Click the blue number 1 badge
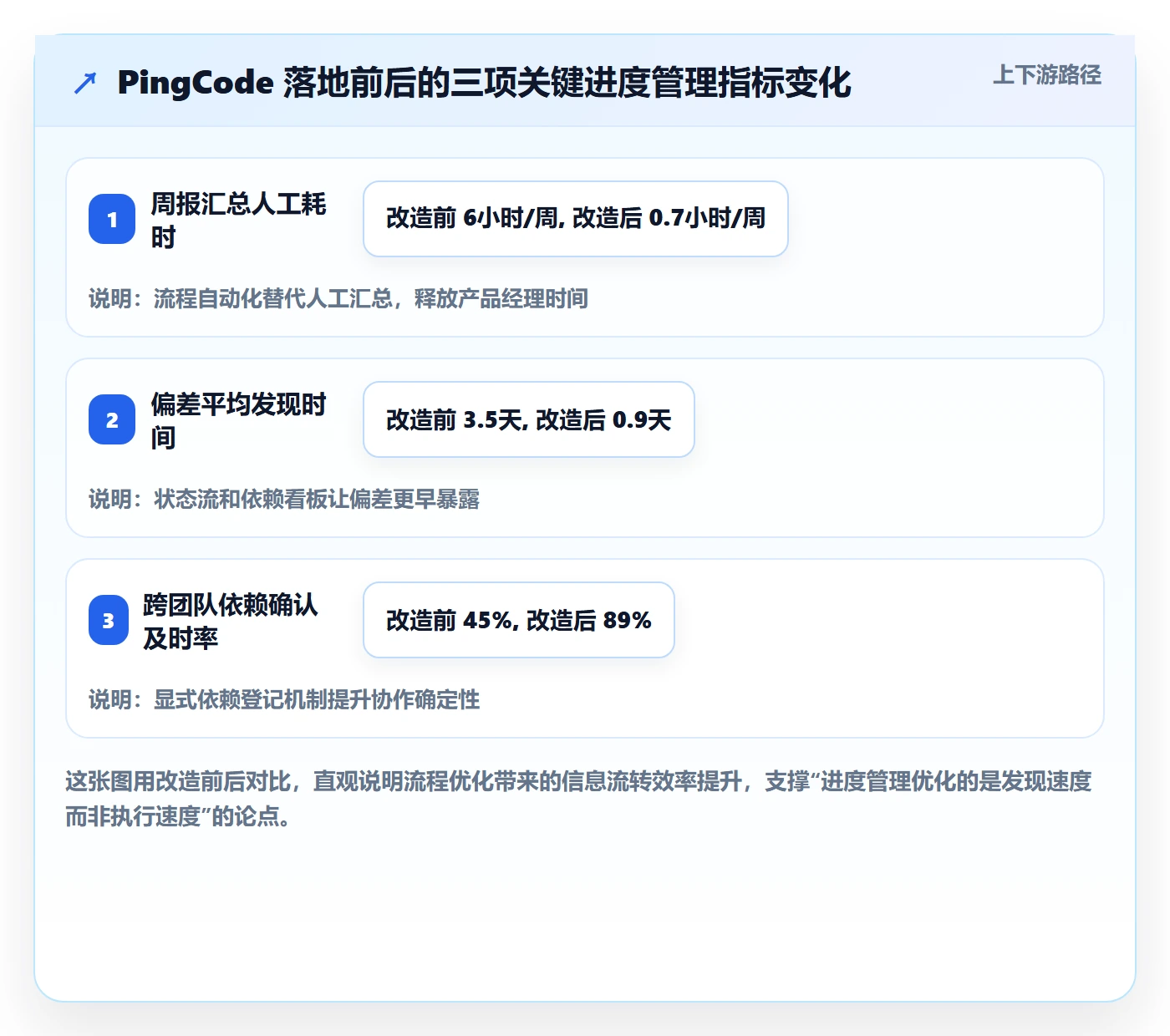This screenshot has height=1036, width=1170. [112, 219]
